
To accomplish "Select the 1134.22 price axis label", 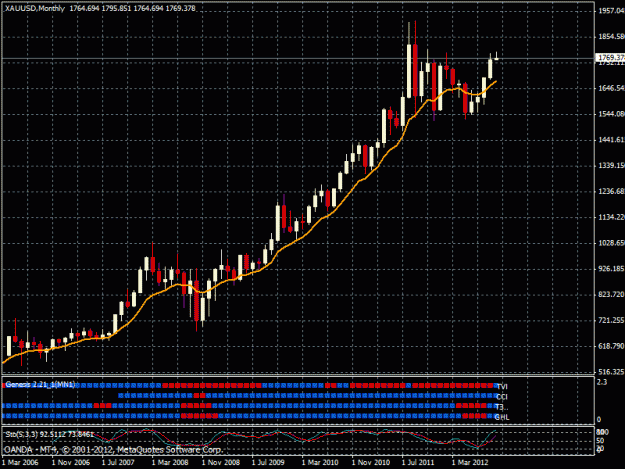I will pos(611,217).
